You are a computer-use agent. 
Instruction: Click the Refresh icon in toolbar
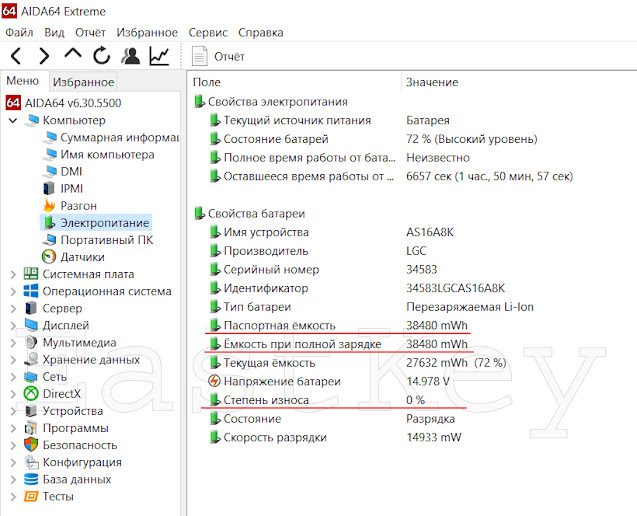coord(102,56)
